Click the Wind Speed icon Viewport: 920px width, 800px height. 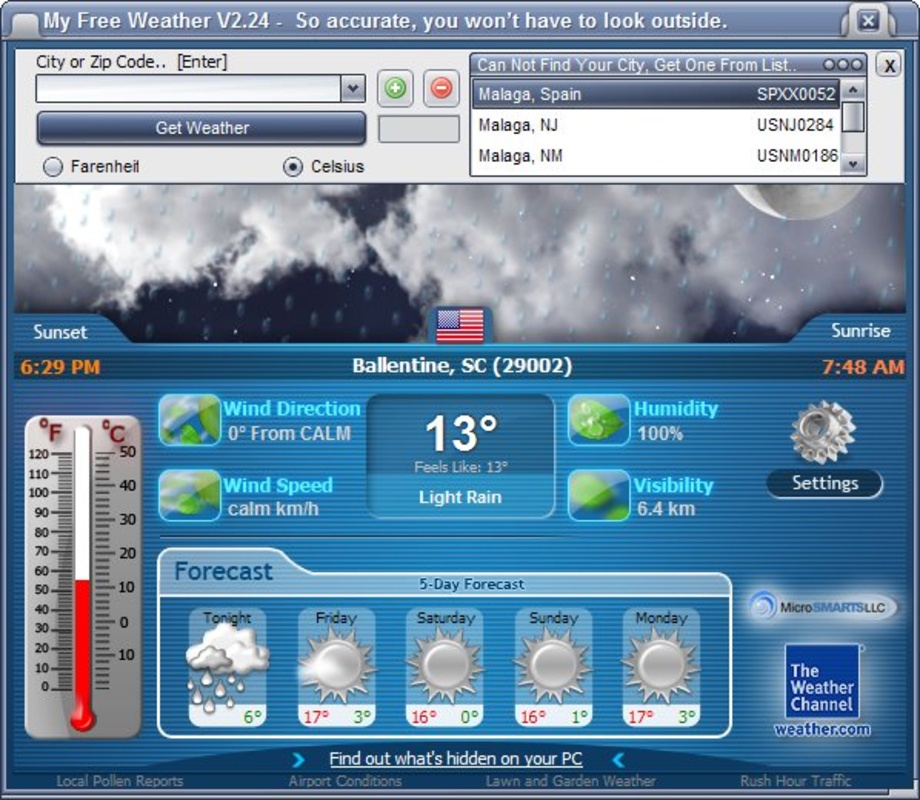tap(189, 495)
